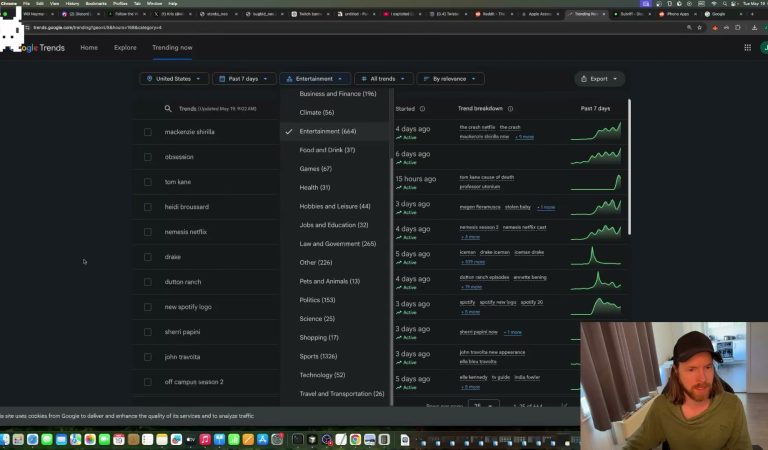The width and height of the screenshot is (768, 450).
Task: Select the mackenzie shirilla checkbox
Action: [x=147, y=132]
